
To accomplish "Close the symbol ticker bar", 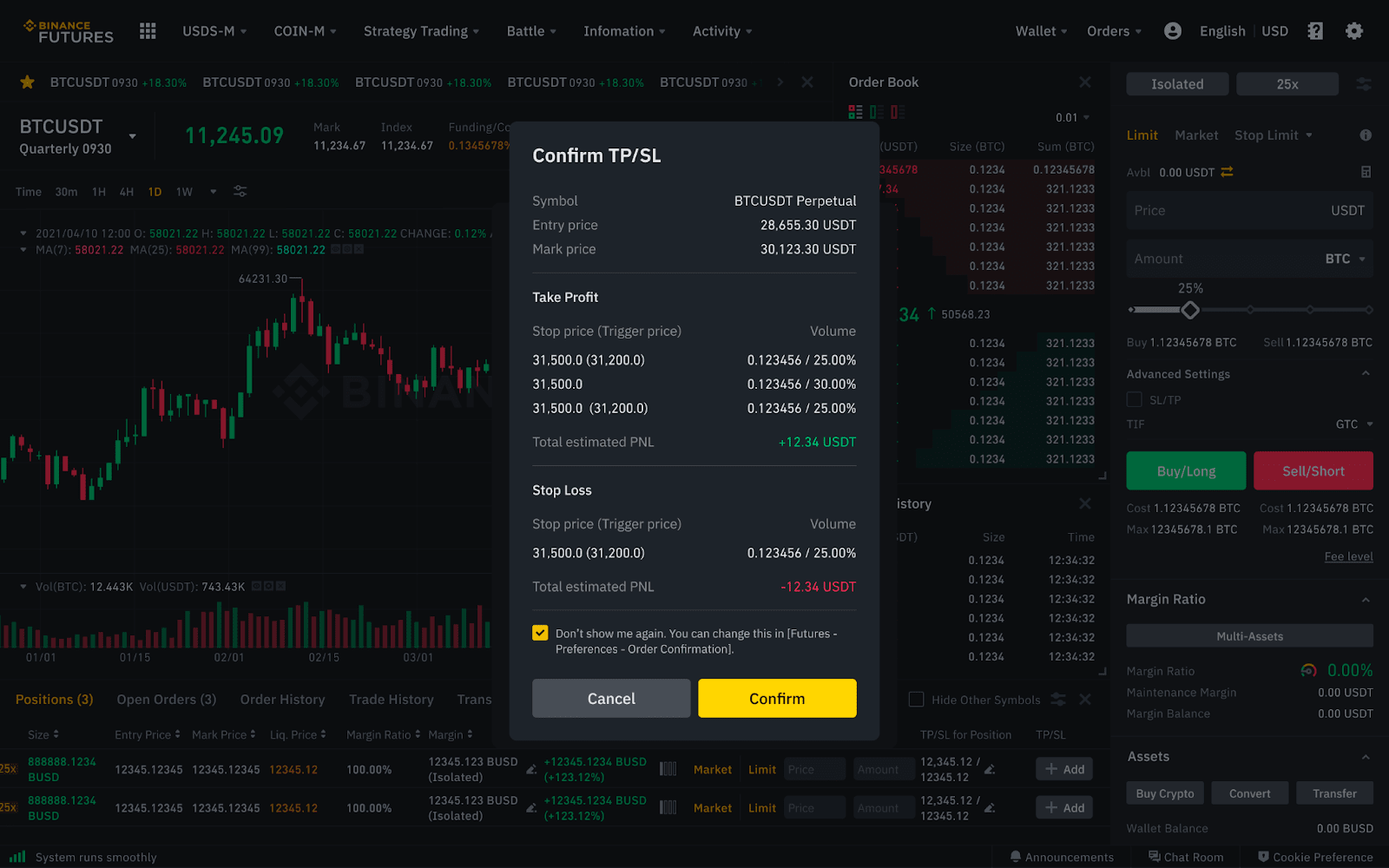I will [x=807, y=82].
